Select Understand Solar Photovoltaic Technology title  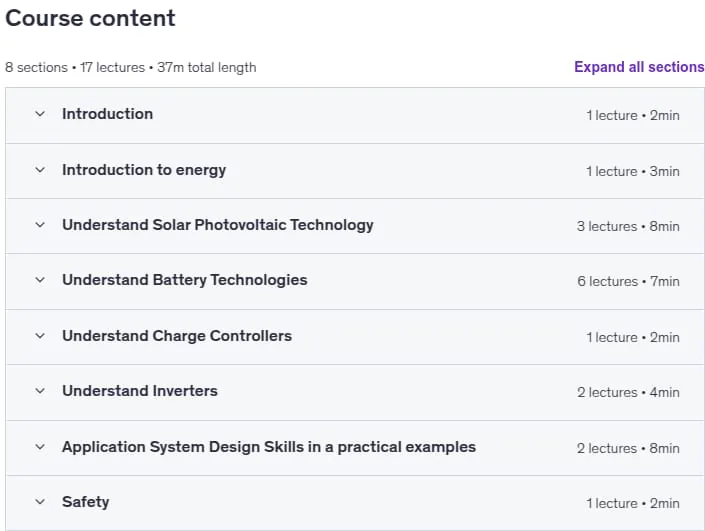click(x=218, y=225)
